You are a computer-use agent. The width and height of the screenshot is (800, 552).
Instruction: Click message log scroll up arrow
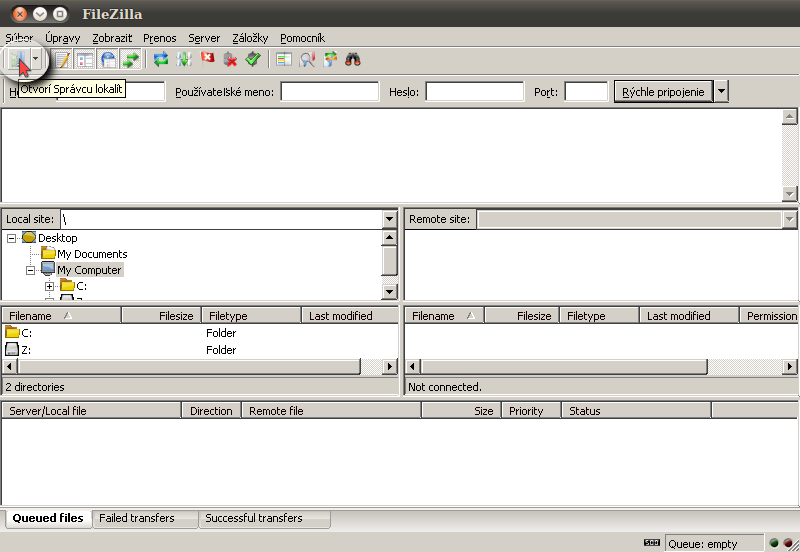[789, 117]
